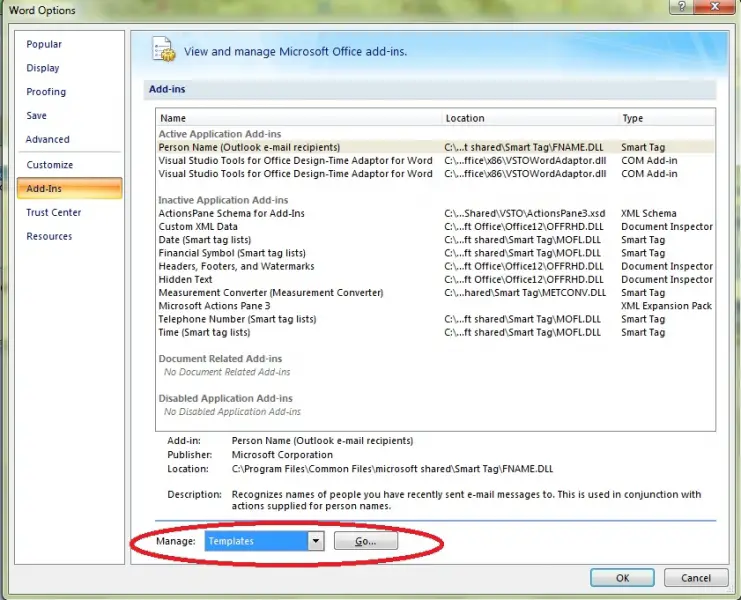Click the METCONV.DLL location cell
Screen dimensions: 741x600
click(525, 293)
